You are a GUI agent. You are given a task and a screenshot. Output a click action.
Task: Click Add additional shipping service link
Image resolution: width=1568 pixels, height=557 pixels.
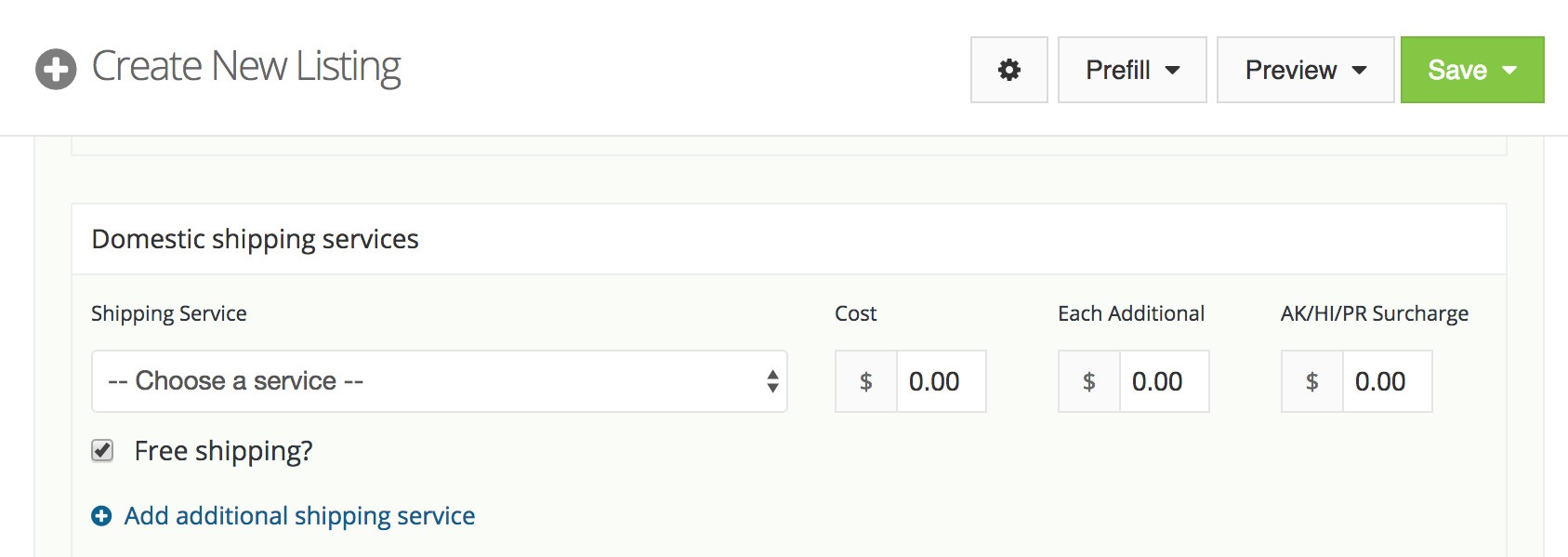click(x=299, y=516)
